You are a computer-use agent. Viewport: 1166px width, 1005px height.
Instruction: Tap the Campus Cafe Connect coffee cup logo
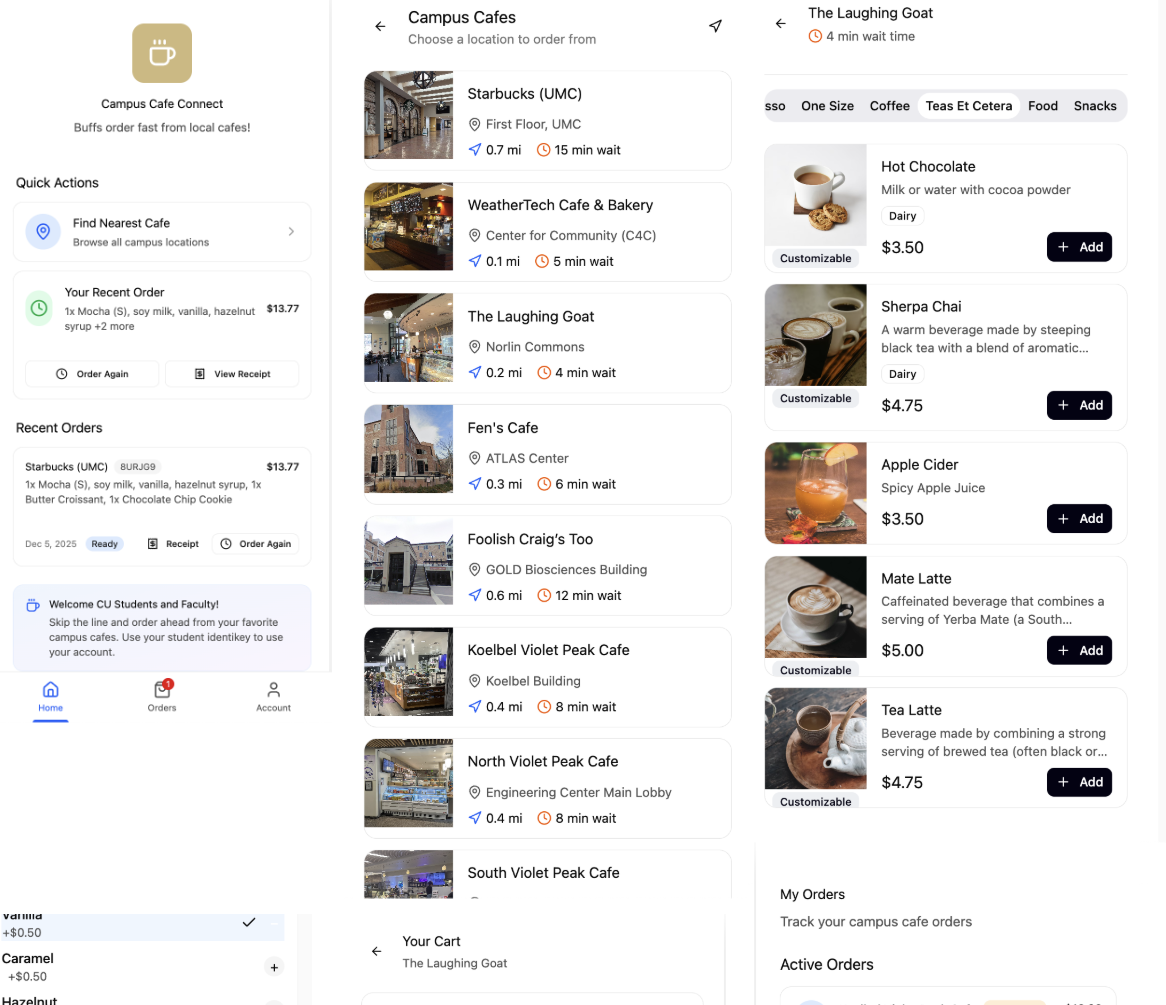click(x=162, y=54)
